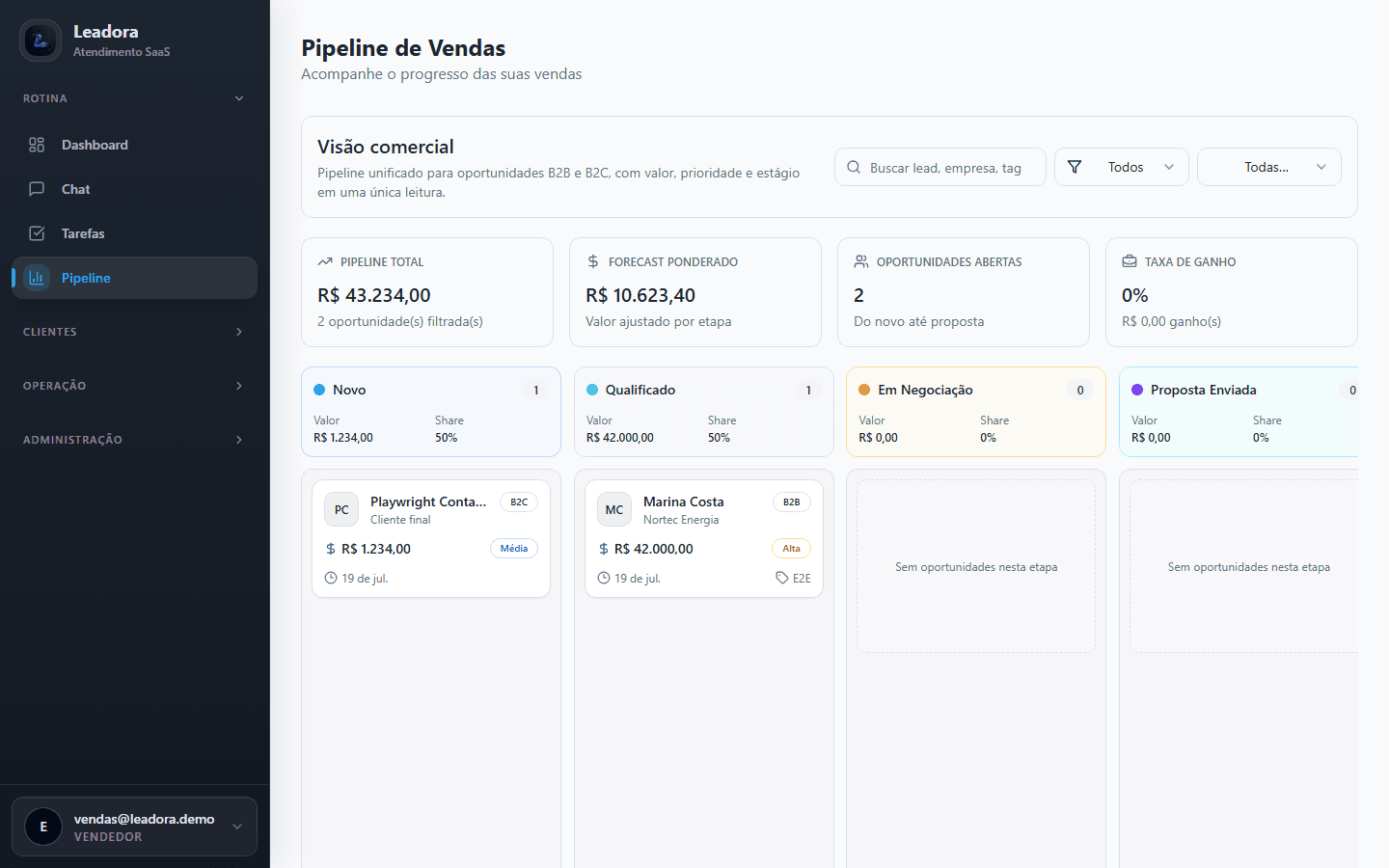The width and height of the screenshot is (1389, 868).
Task: Click the Chat bubble icon
Action: pyautogui.click(x=37, y=189)
